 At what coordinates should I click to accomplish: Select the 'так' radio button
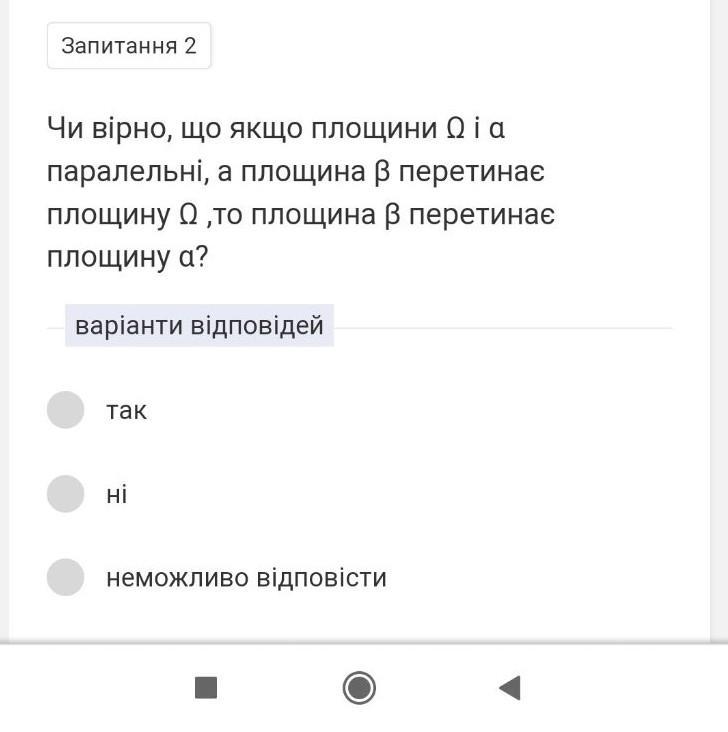pyautogui.click(x=65, y=410)
